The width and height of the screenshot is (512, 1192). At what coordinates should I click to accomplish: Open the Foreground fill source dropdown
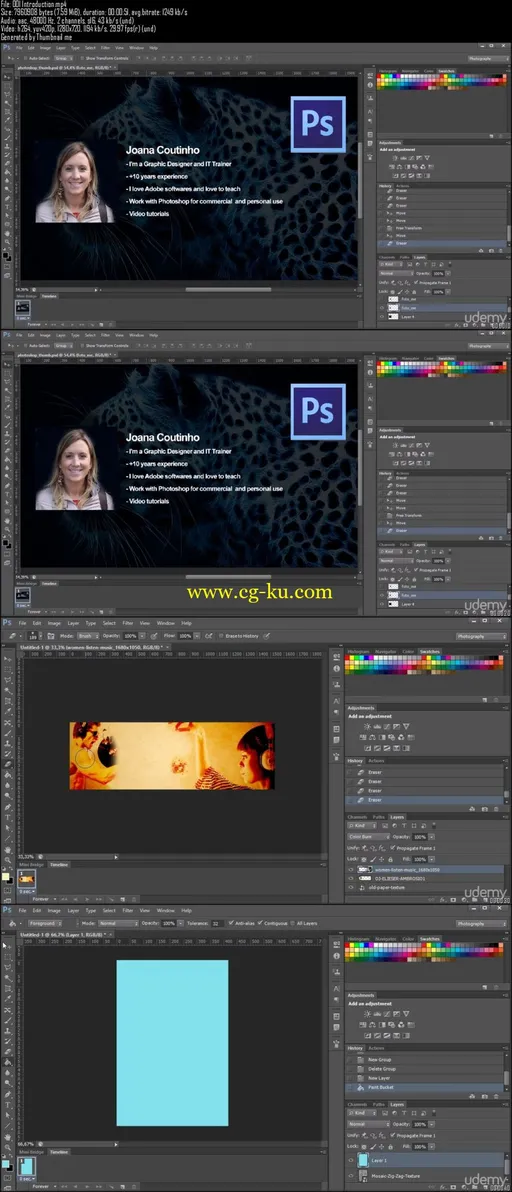click(46, 923)
